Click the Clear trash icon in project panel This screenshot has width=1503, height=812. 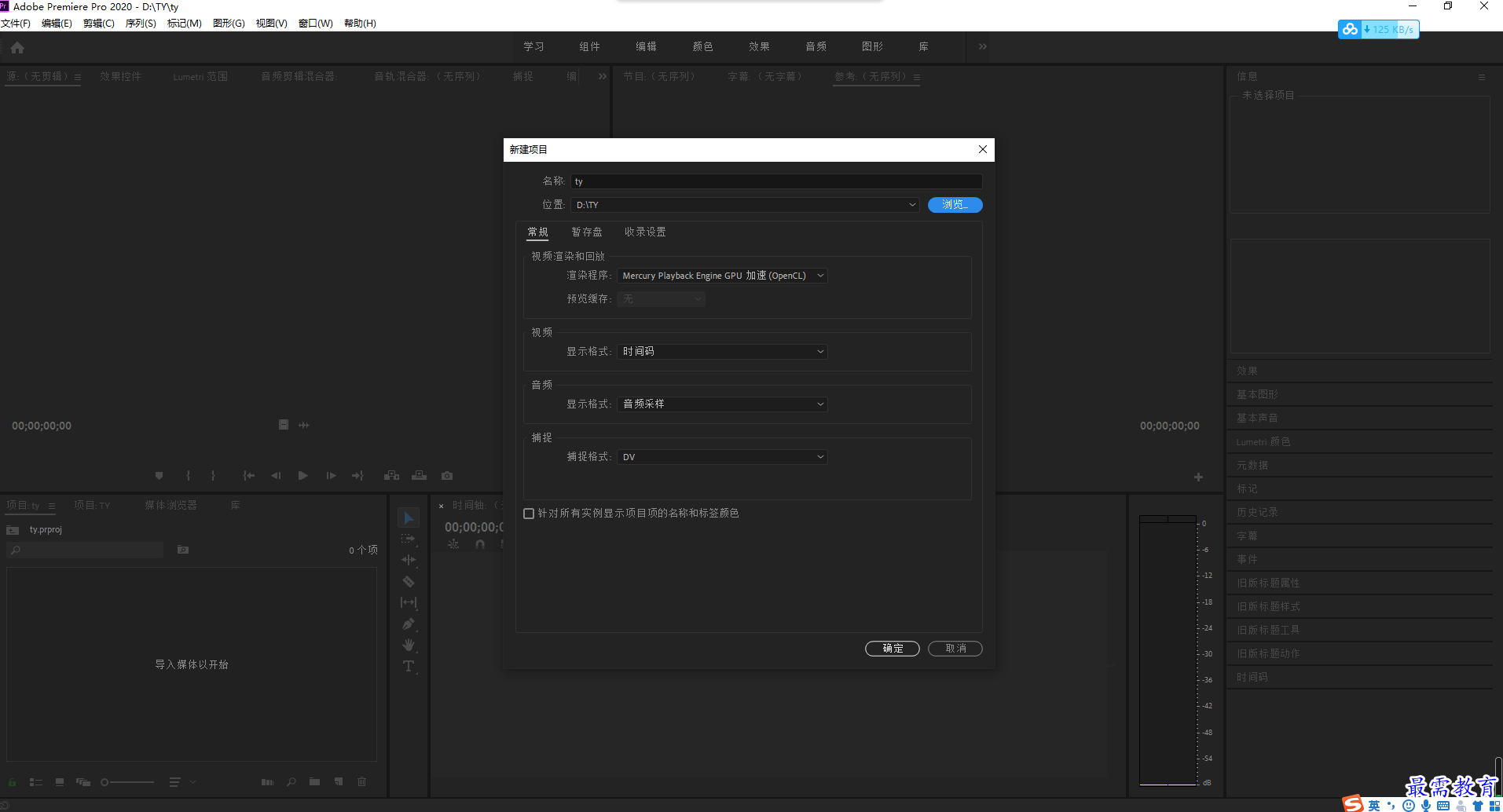click(x=362, y=782)
